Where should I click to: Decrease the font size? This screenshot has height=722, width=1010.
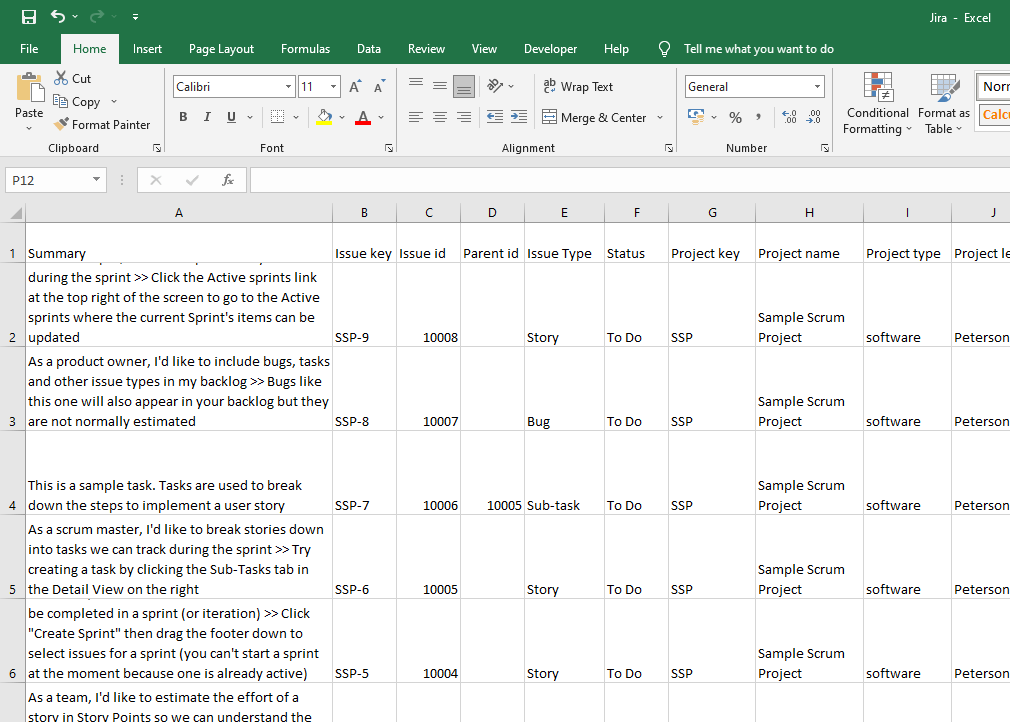(x=379, y=86)
